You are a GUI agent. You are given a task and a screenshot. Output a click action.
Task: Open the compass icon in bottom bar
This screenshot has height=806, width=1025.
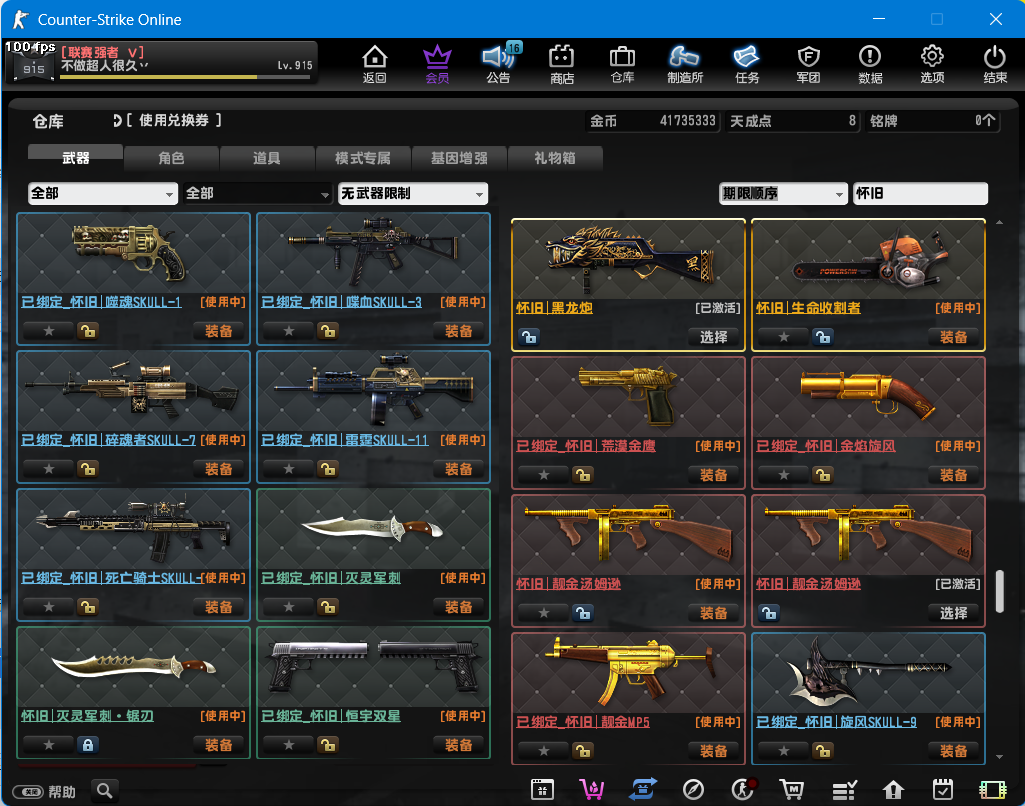[x=693, y=790]
